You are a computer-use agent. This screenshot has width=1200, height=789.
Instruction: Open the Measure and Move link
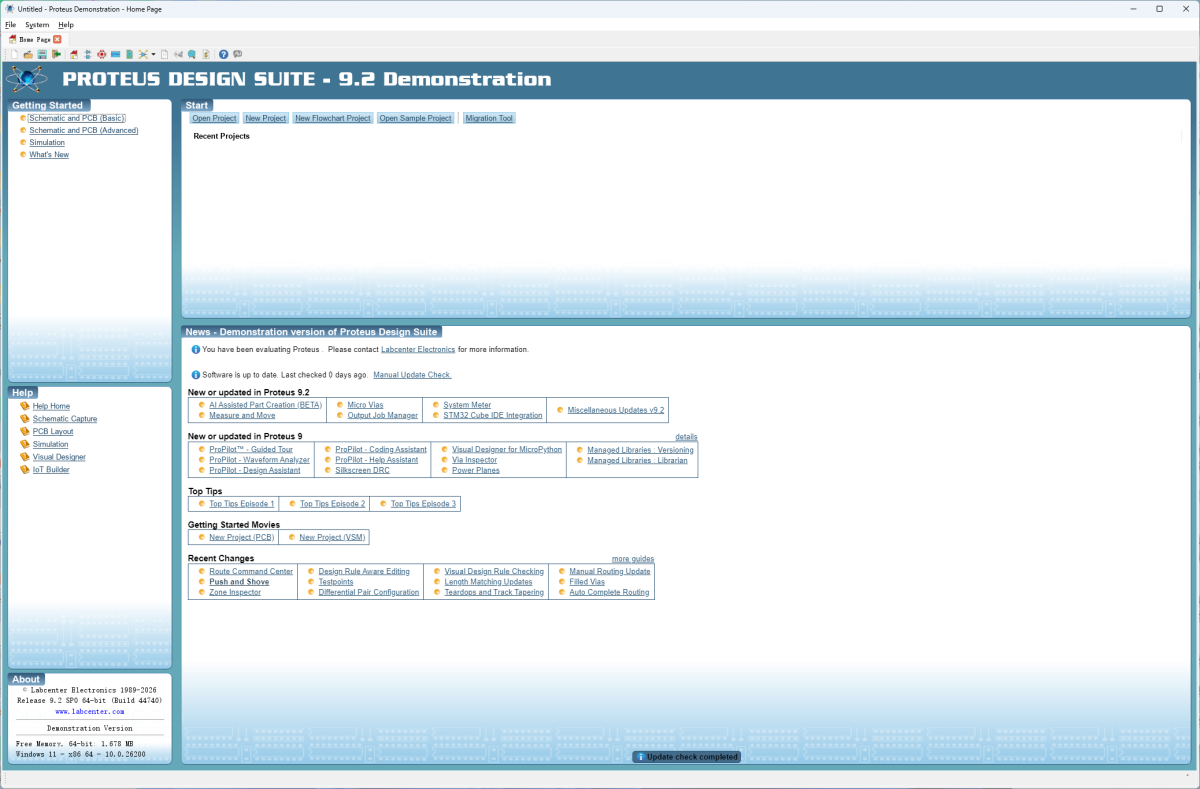(242, 415)
